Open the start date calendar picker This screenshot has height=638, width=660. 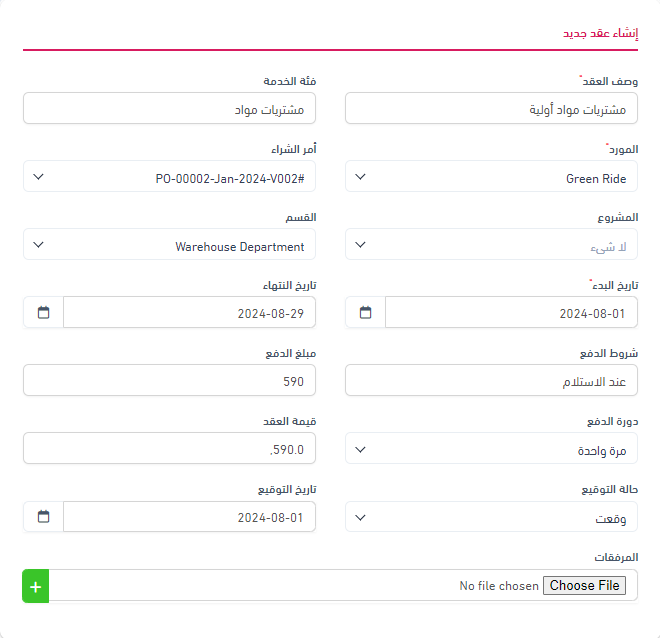[366, 313]
